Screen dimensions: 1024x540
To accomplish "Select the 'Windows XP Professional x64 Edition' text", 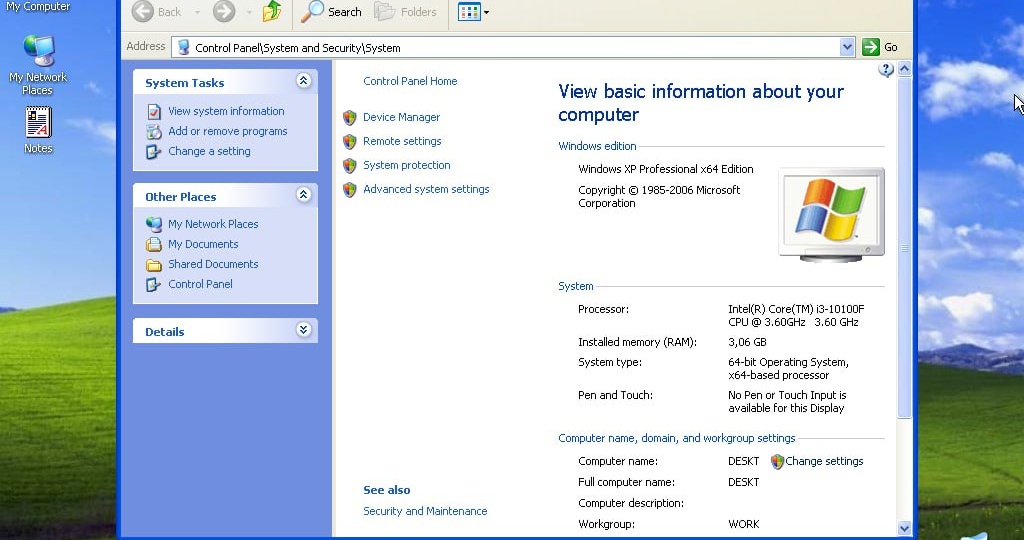I will (665, 169).
